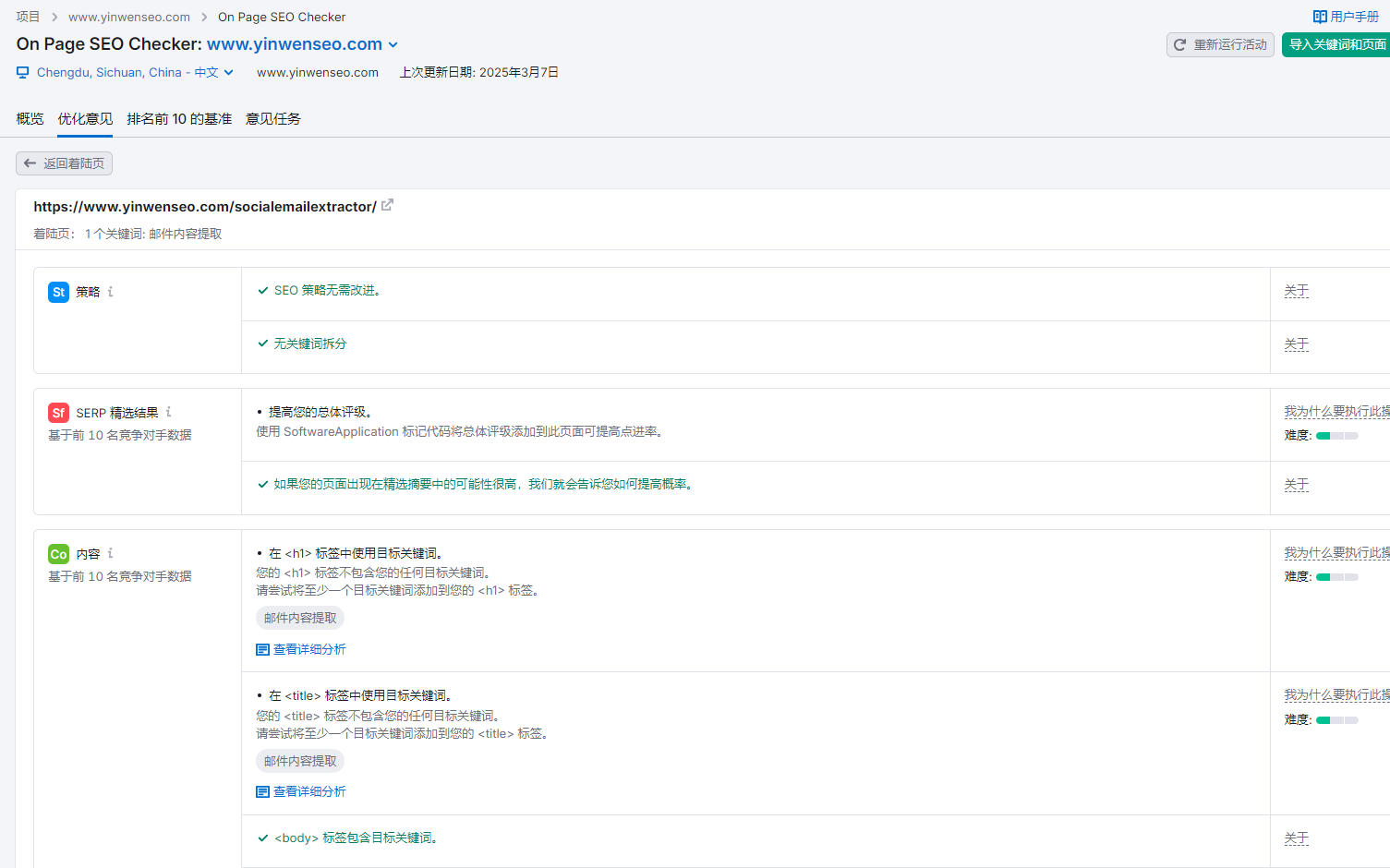
Task: Click the St strategy category icon
Action: 58,293
